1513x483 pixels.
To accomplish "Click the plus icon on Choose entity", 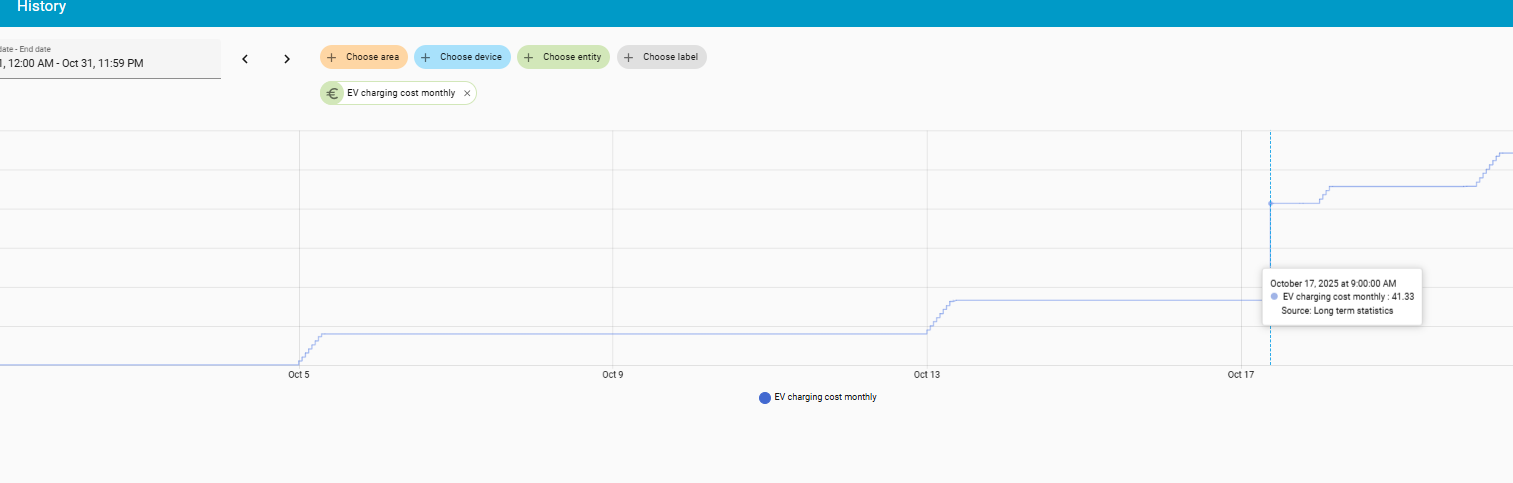I will (x=529, y=57).
